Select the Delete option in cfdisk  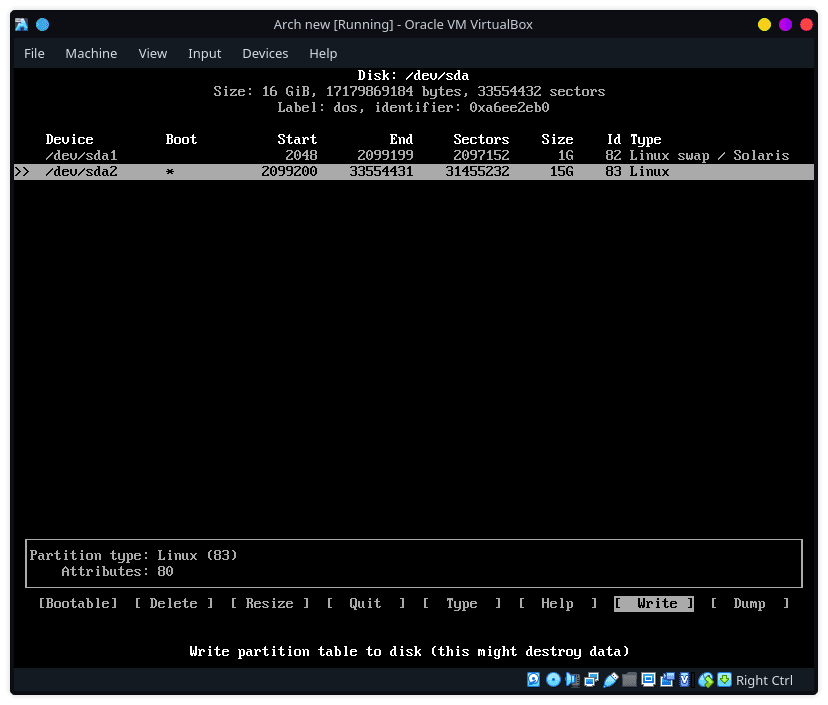(x=174, y=603)
